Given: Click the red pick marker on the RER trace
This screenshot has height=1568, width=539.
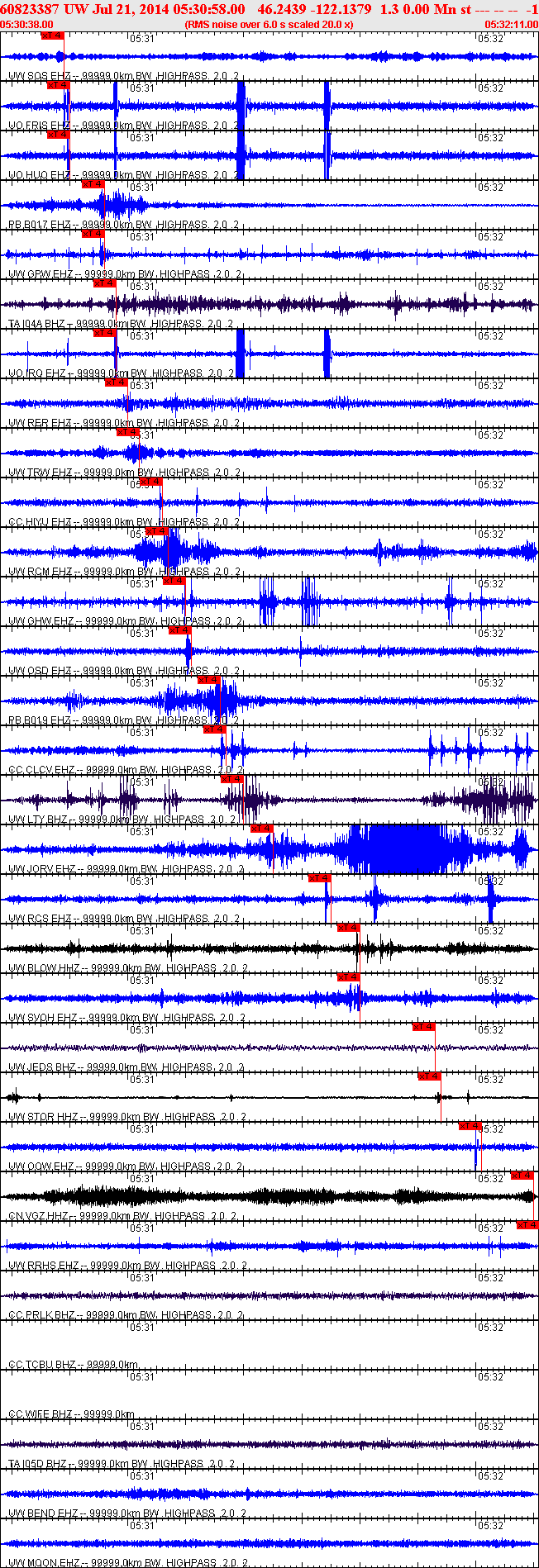Looking at the screenshot, I should [x=116, y=382].
